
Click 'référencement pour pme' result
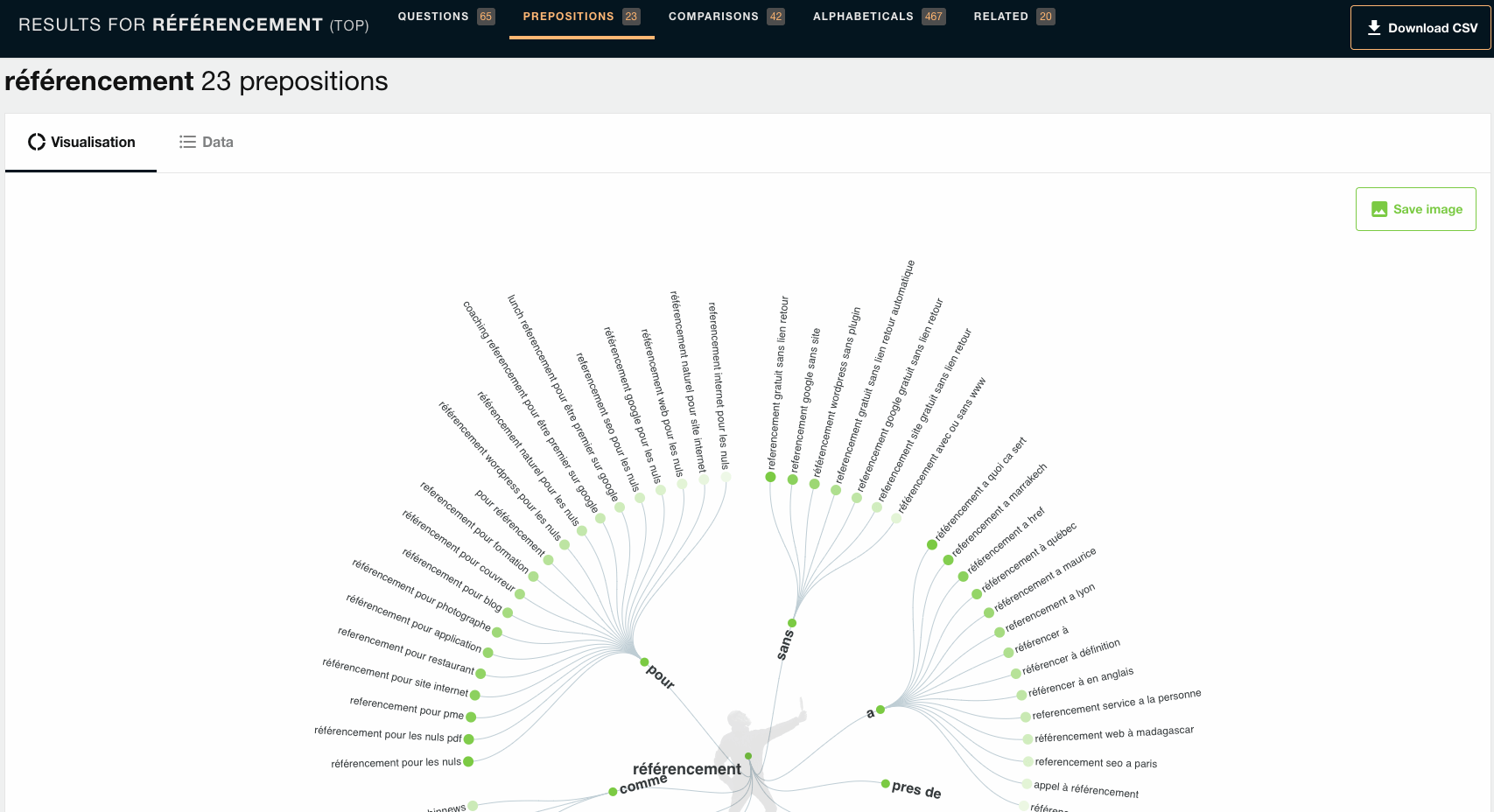pyautogui.click(x=471, y=717)
